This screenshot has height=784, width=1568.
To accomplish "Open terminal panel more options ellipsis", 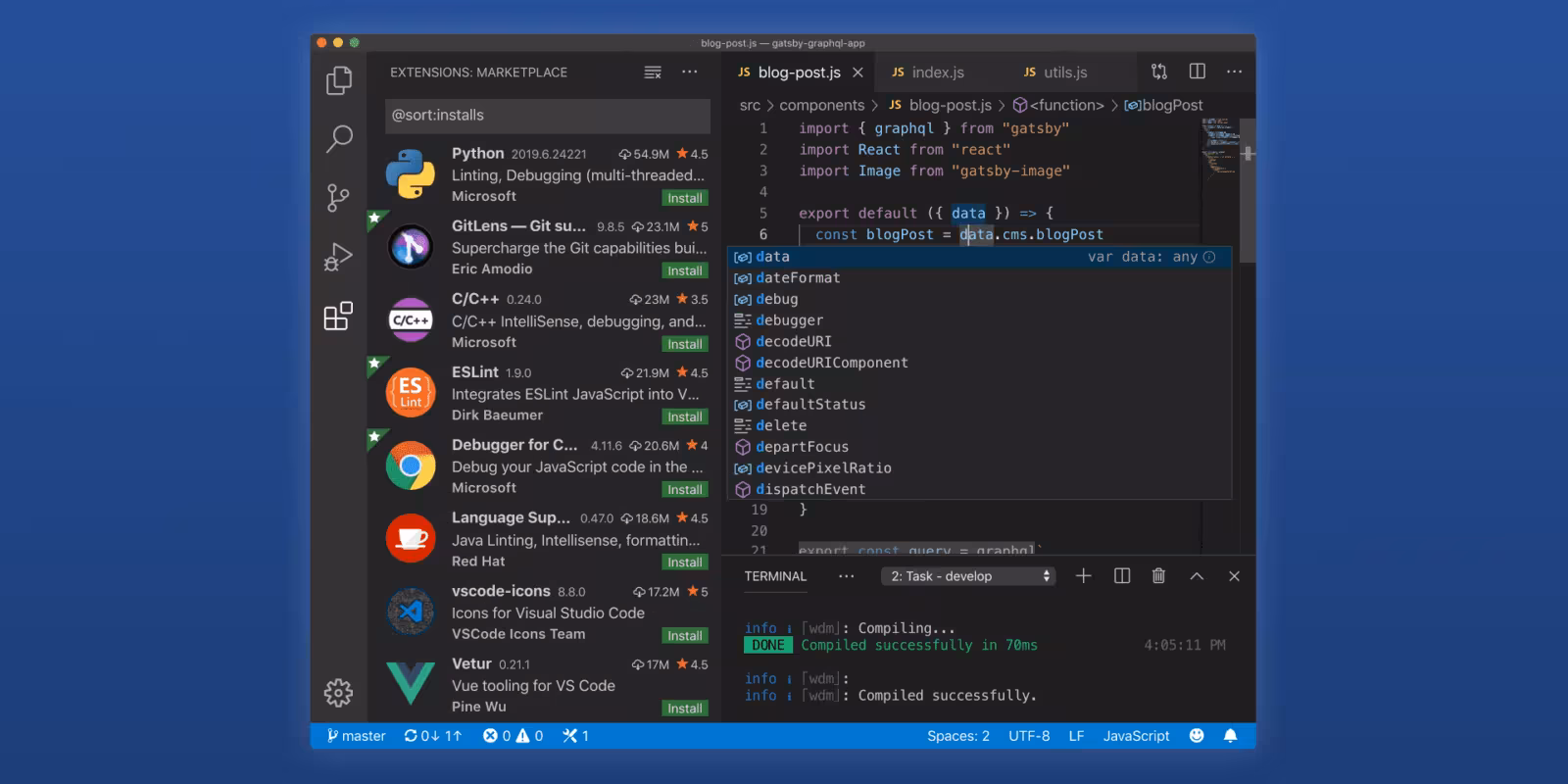I will [x=846, y=576].
